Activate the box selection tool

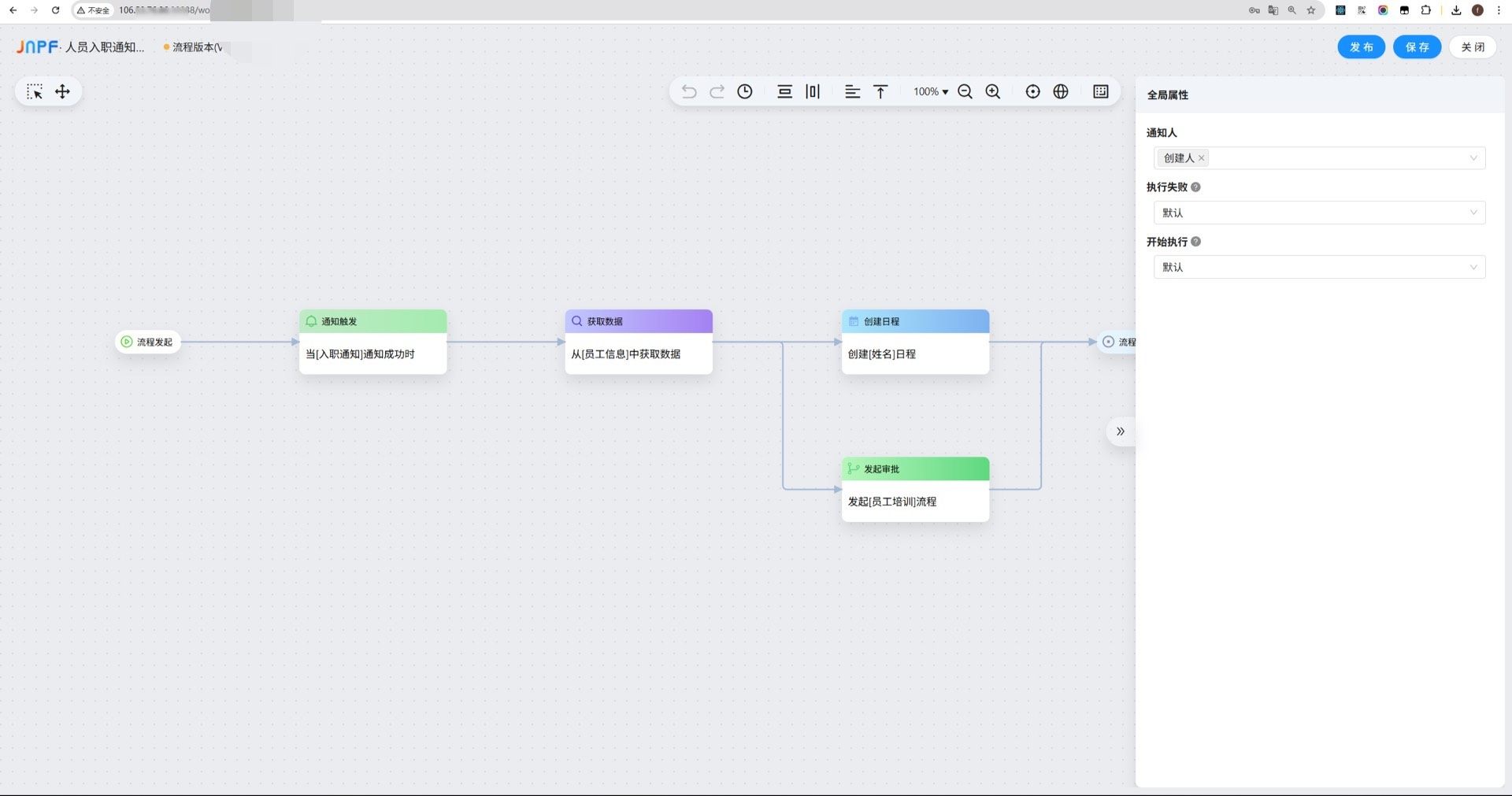[x=35, y=92]
